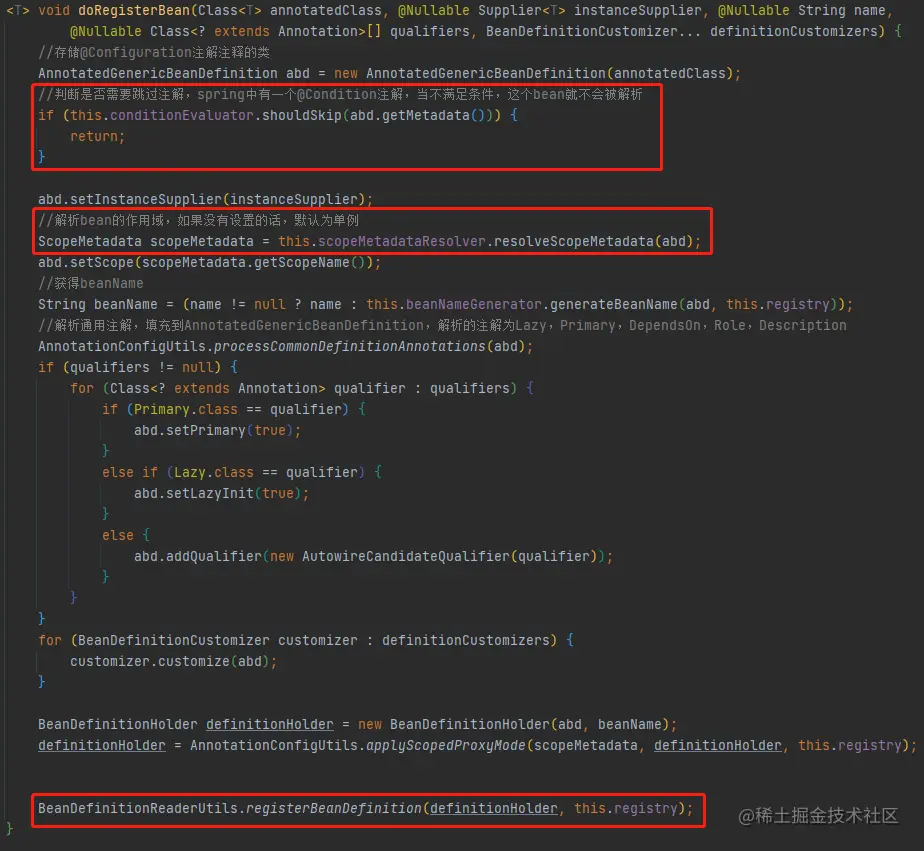Click the processCommonDefinitionAnnotations method call
The width and height of the screenshot is (924, 851).
click(x=349, y=347)
